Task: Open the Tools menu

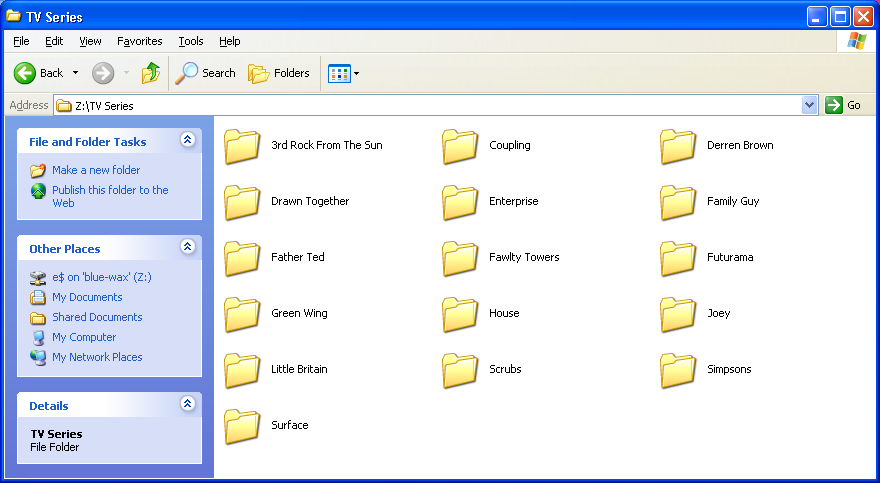Action: coord(191,41)
